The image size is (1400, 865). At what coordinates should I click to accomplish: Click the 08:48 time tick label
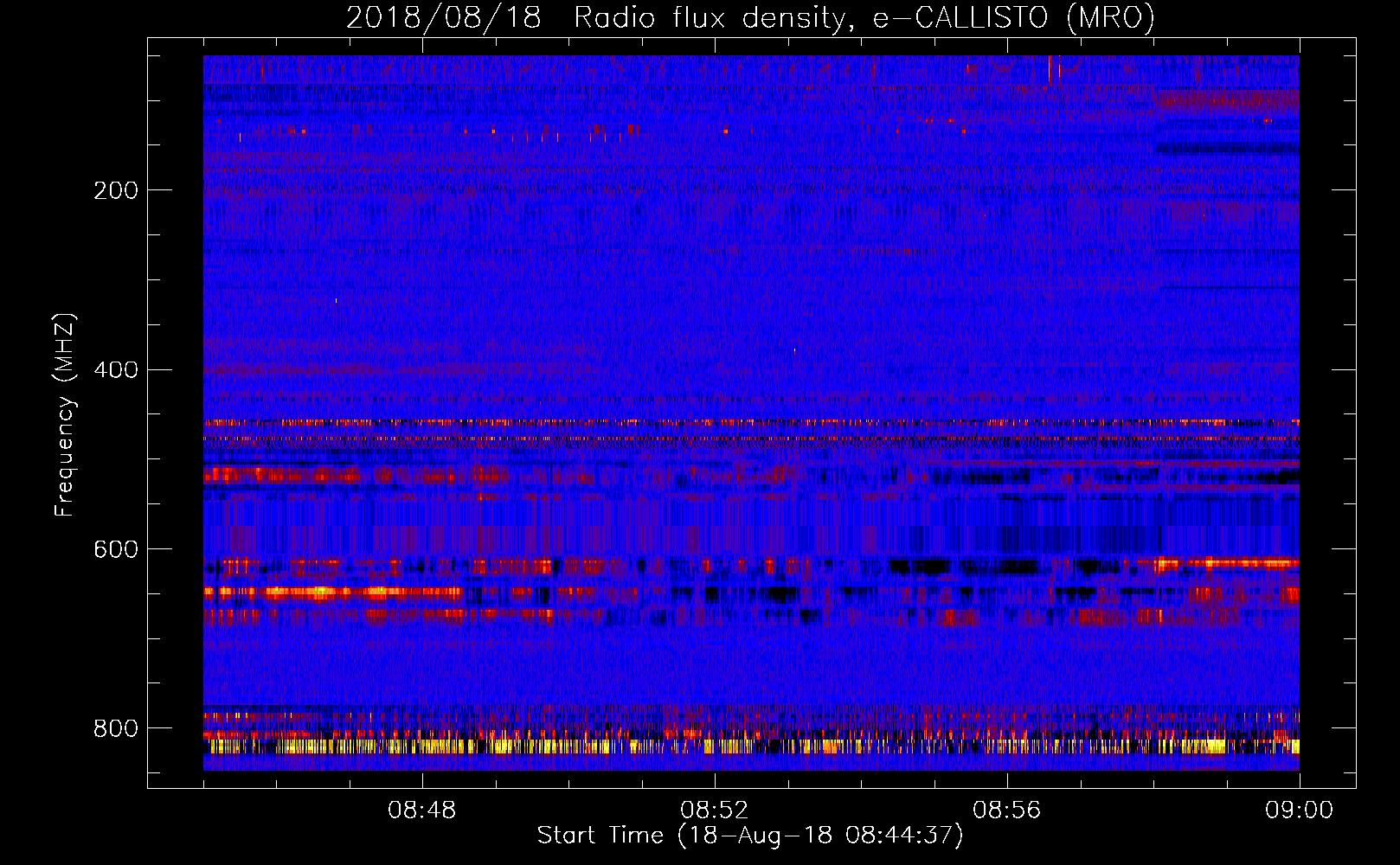(422, 811)
